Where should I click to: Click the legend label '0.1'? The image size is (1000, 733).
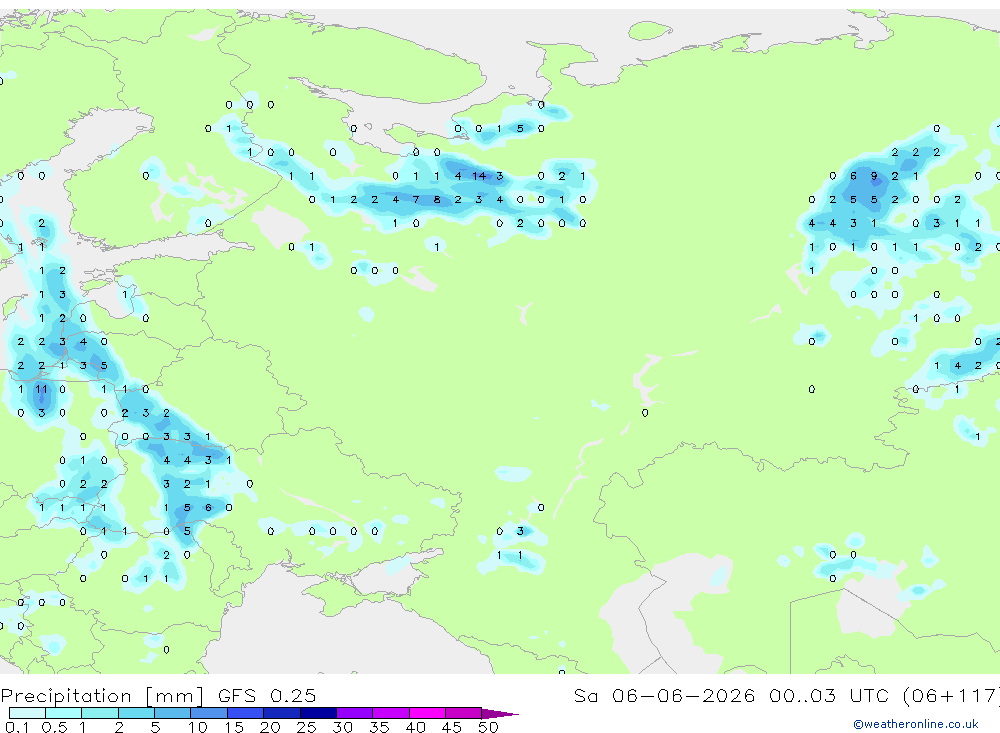coord(17,727)
